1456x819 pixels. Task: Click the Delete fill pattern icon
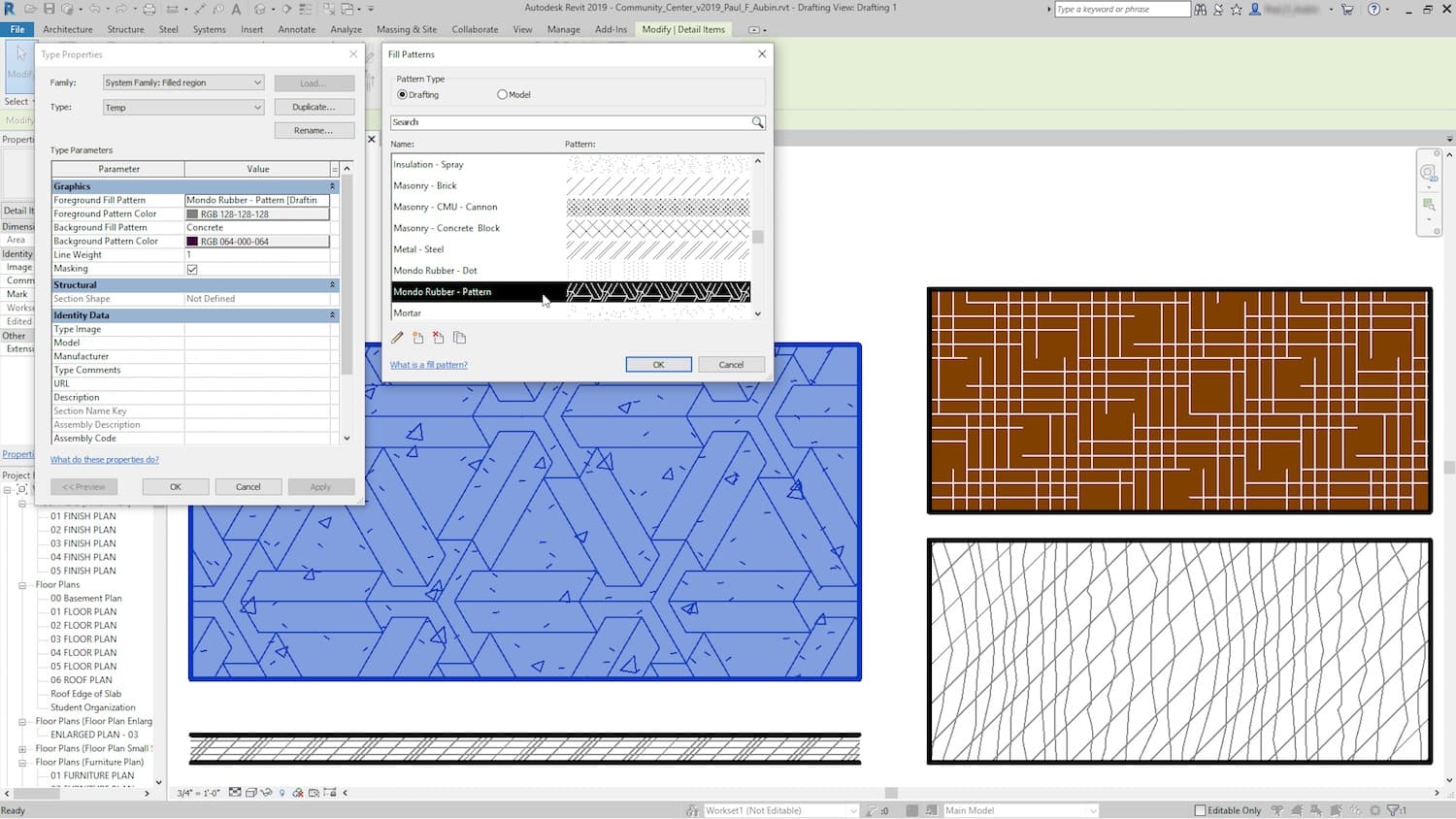click(x=439, y=338)
